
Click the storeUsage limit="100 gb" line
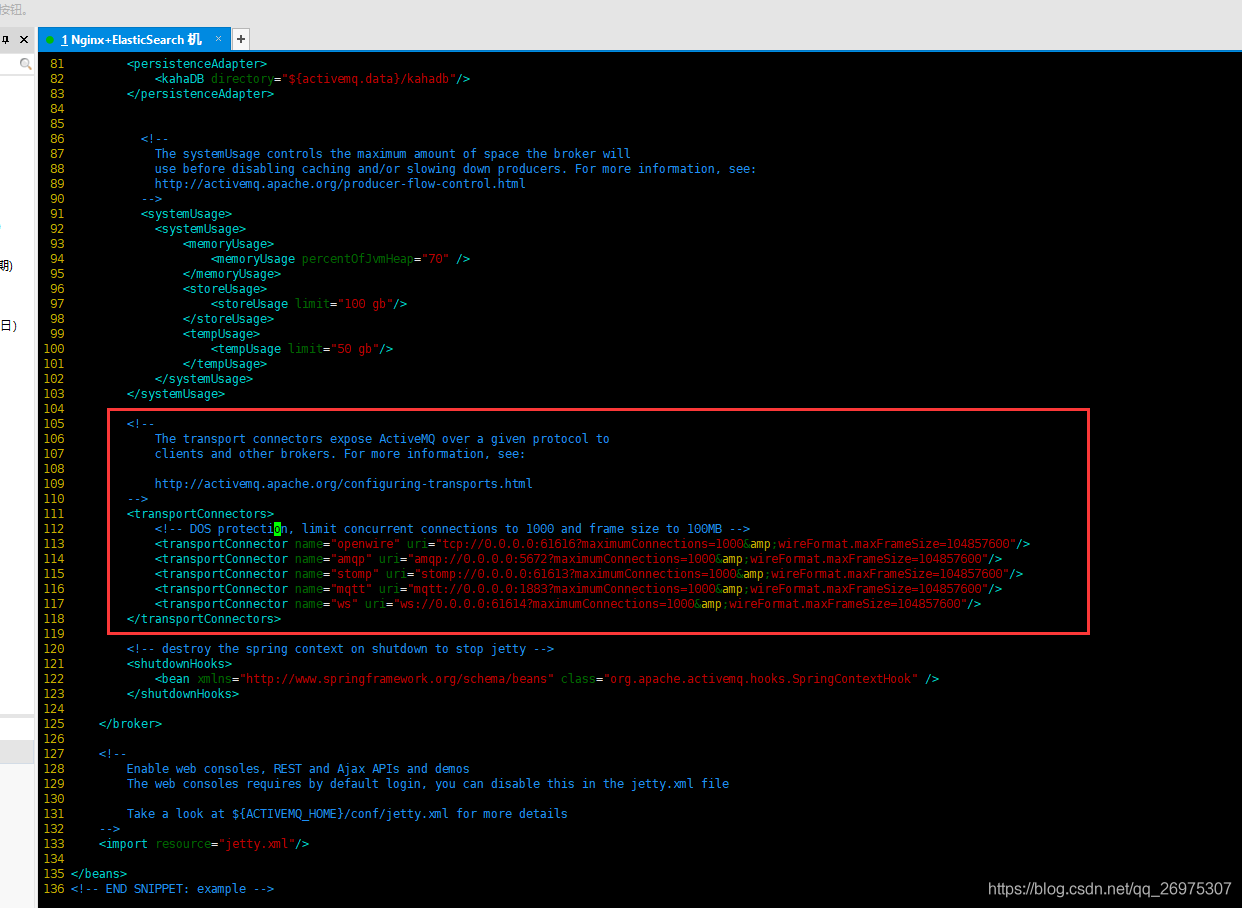pyautogui.click(x=309, y=304)
